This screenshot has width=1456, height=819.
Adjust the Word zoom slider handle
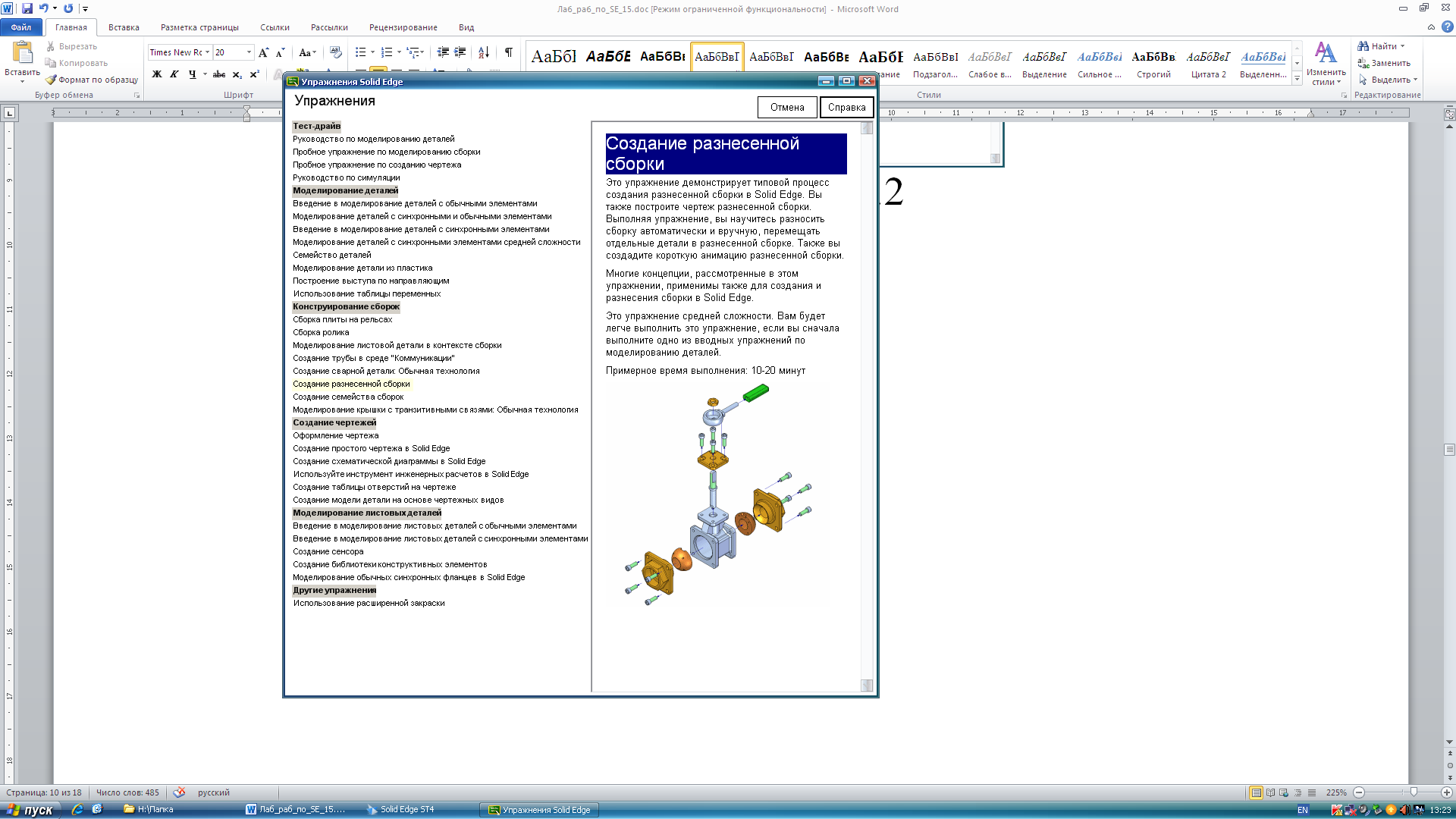click(1414, 792)
